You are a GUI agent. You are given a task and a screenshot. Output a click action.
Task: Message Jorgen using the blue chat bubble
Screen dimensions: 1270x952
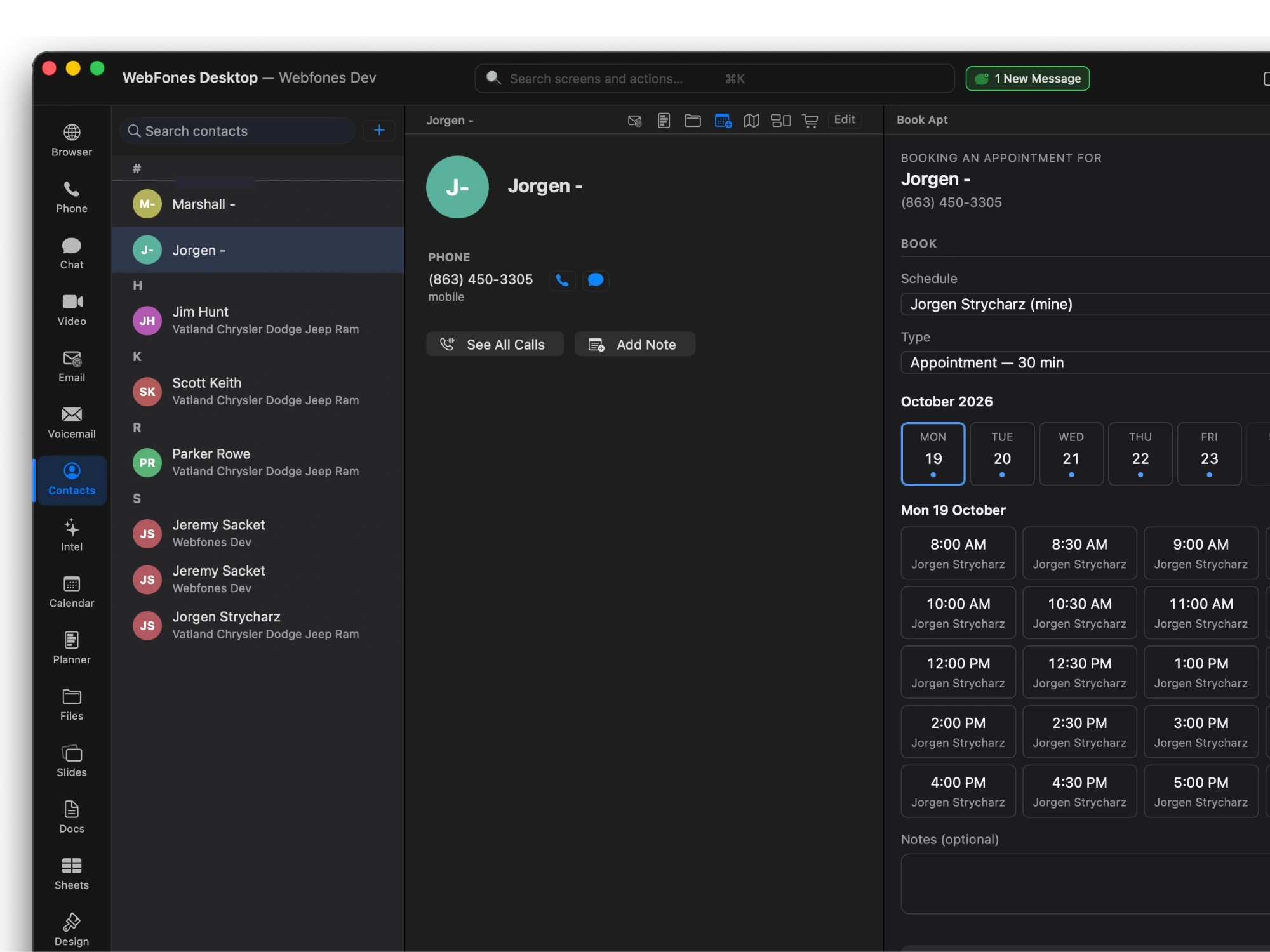[596, 280]
